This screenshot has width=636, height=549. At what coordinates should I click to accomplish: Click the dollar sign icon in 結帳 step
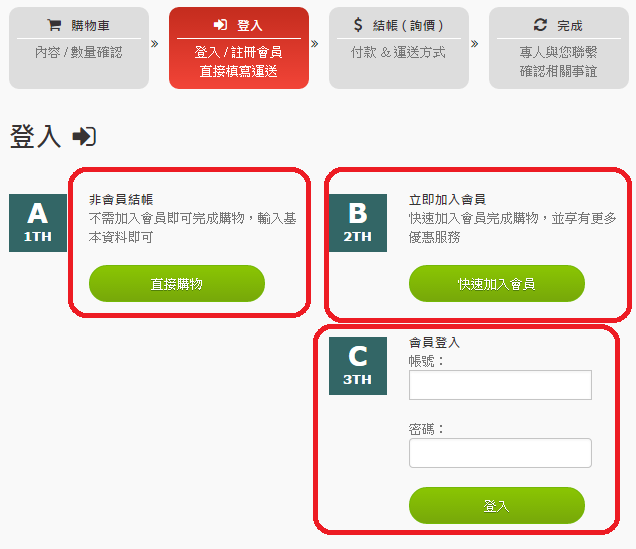click(358, 25)
